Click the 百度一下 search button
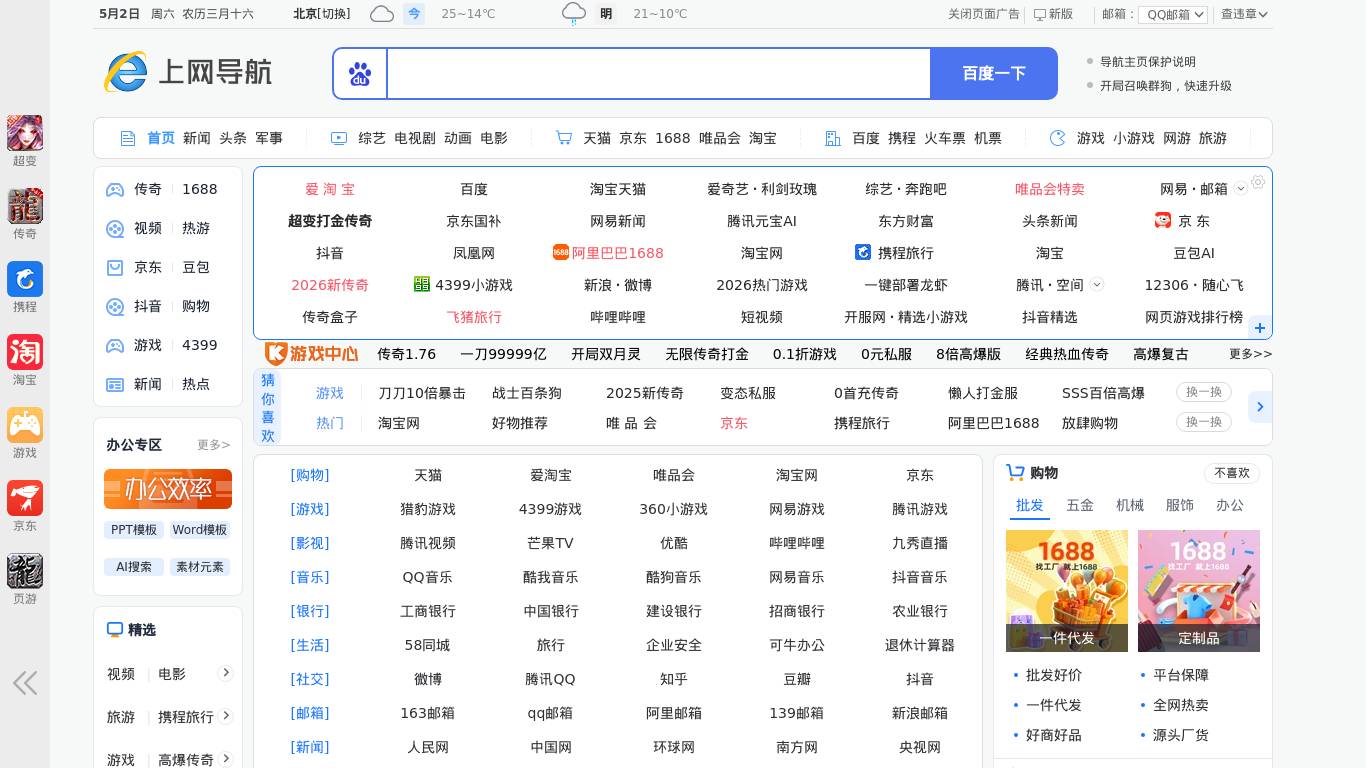Screen dimensions: 1366x768 point(994,73)
